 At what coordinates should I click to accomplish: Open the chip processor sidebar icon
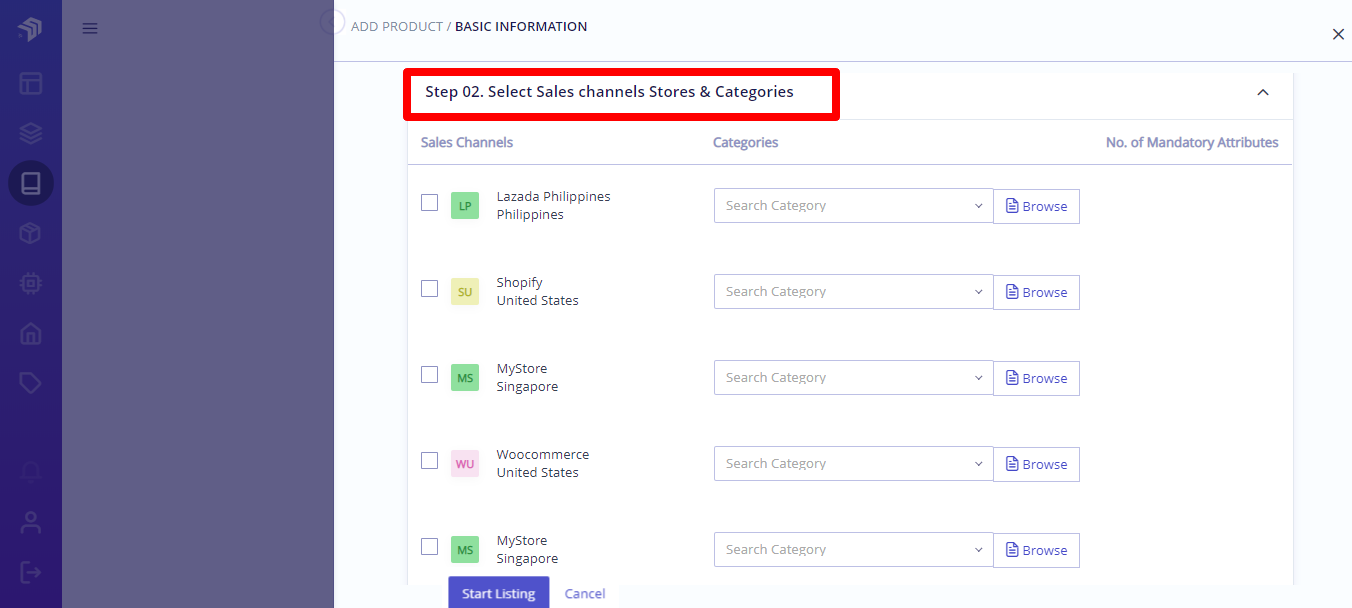click(30, 283)
